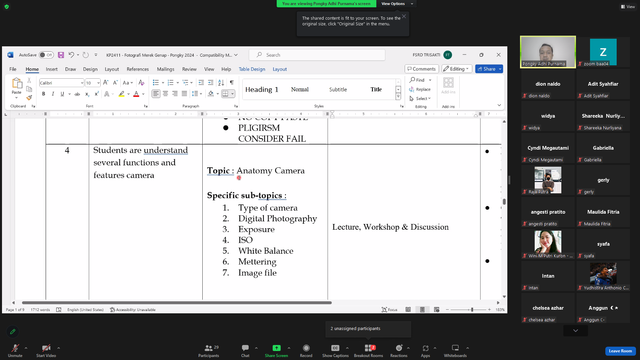
Task: Open Participants panel in Zoom
Action: click(x=209, y=350)
